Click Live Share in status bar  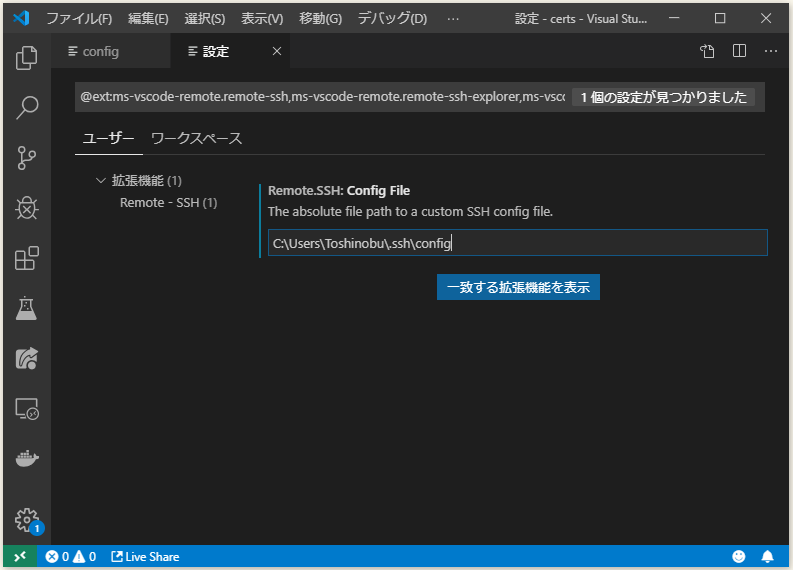[145, 557]
